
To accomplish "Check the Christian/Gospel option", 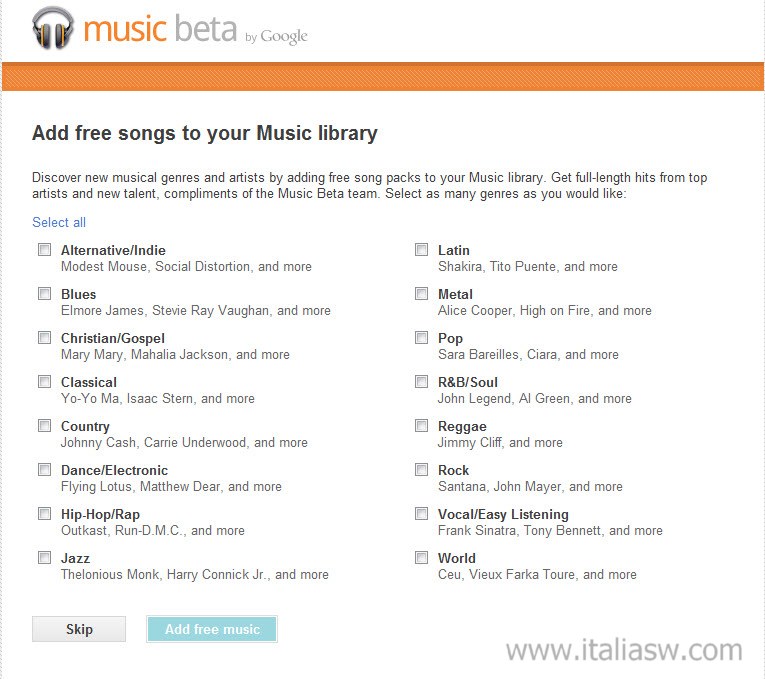I will (x=44, y=338).
